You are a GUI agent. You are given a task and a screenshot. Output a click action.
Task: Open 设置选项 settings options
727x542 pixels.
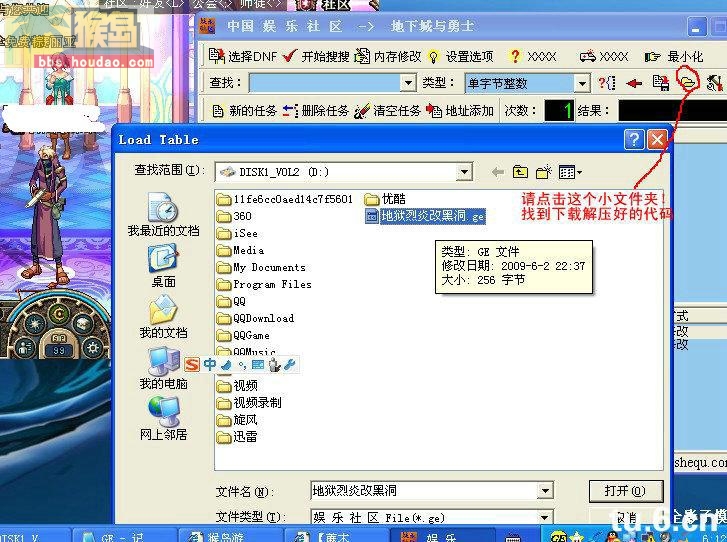(460, 56)
